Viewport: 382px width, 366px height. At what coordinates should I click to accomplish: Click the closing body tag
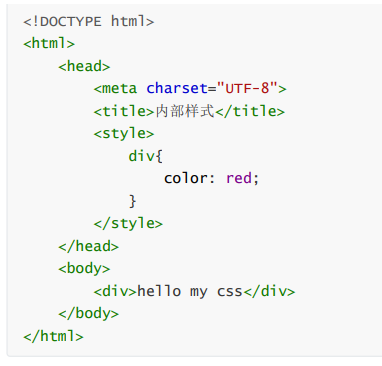point(88,314)
